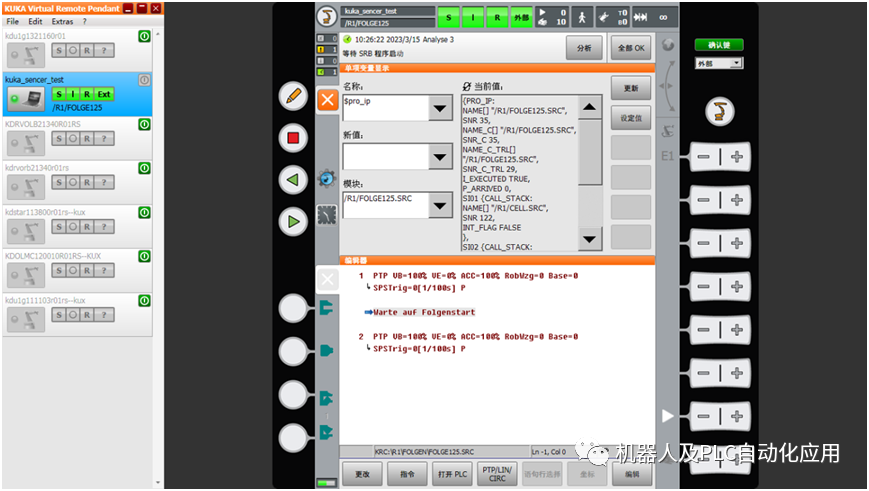869x491 pixels.
Task: Click minus on the first jog key
Action: [x=704, y=157]
